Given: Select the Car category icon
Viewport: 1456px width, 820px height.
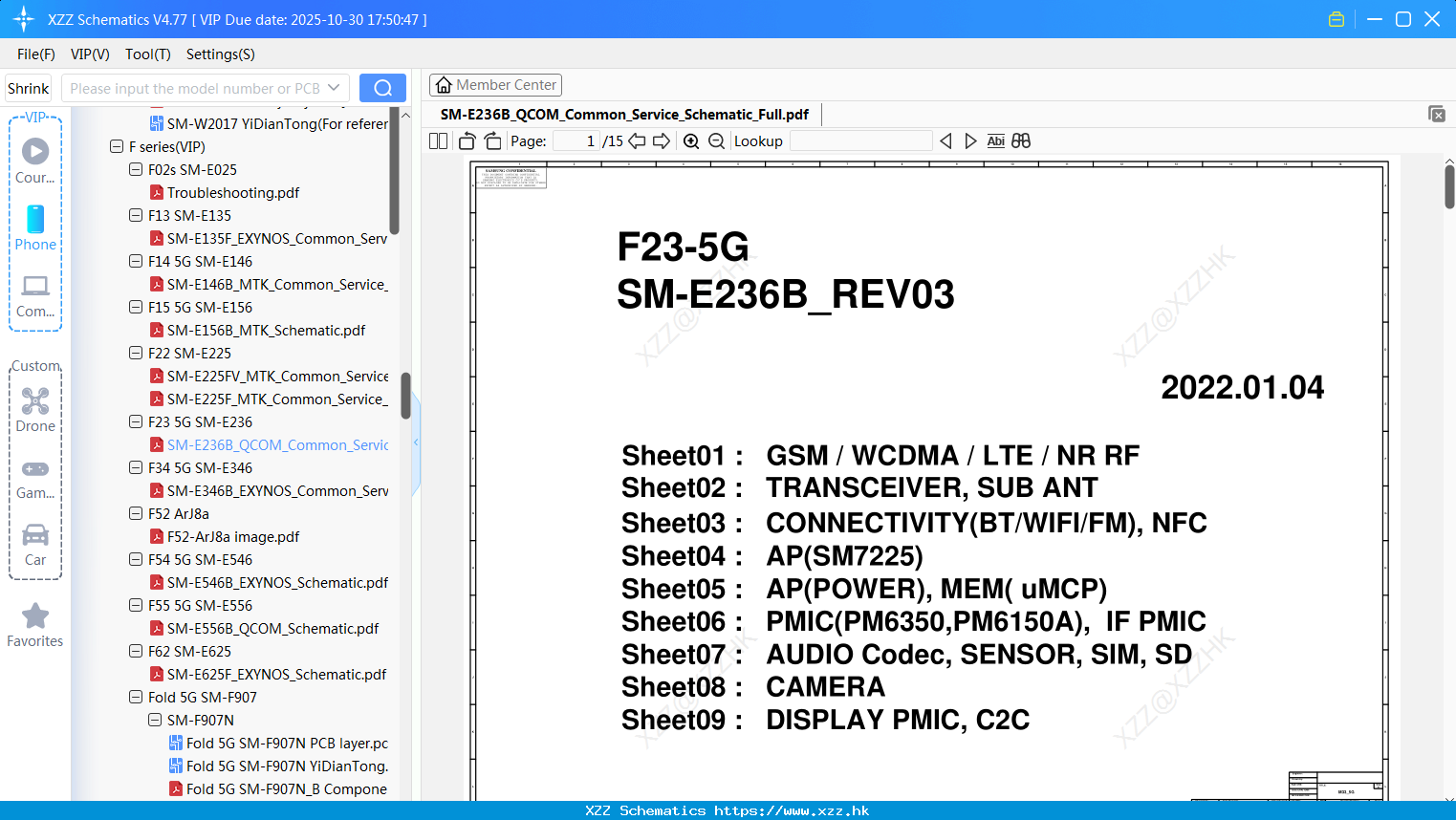Looking at the screenshot, I should pos(35,545).
